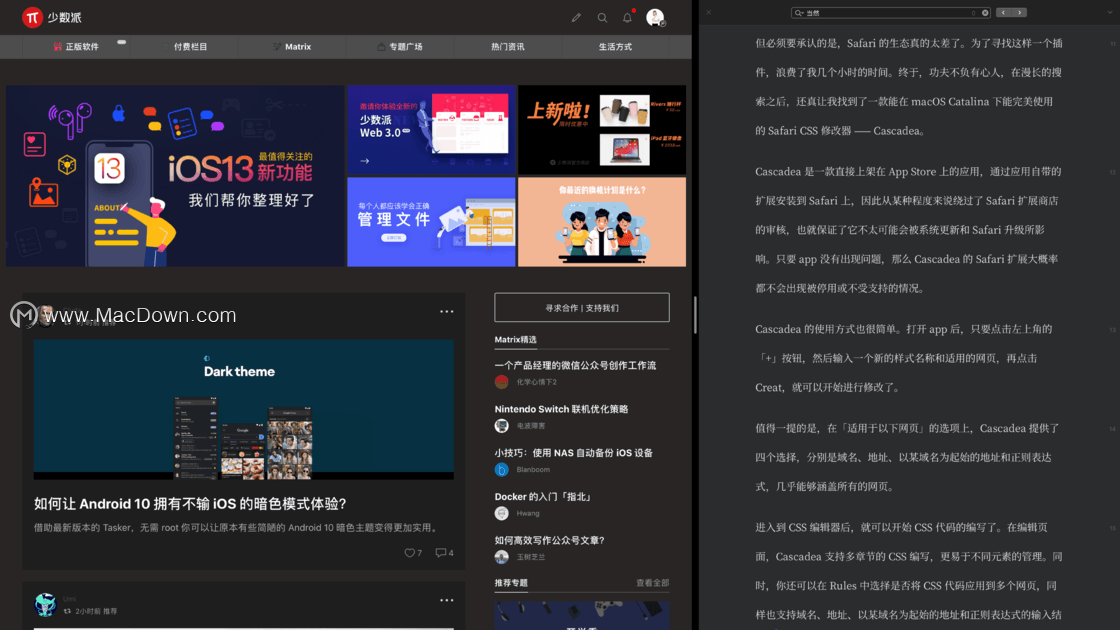Open the 上新啦 products banner

click(602, 130)
